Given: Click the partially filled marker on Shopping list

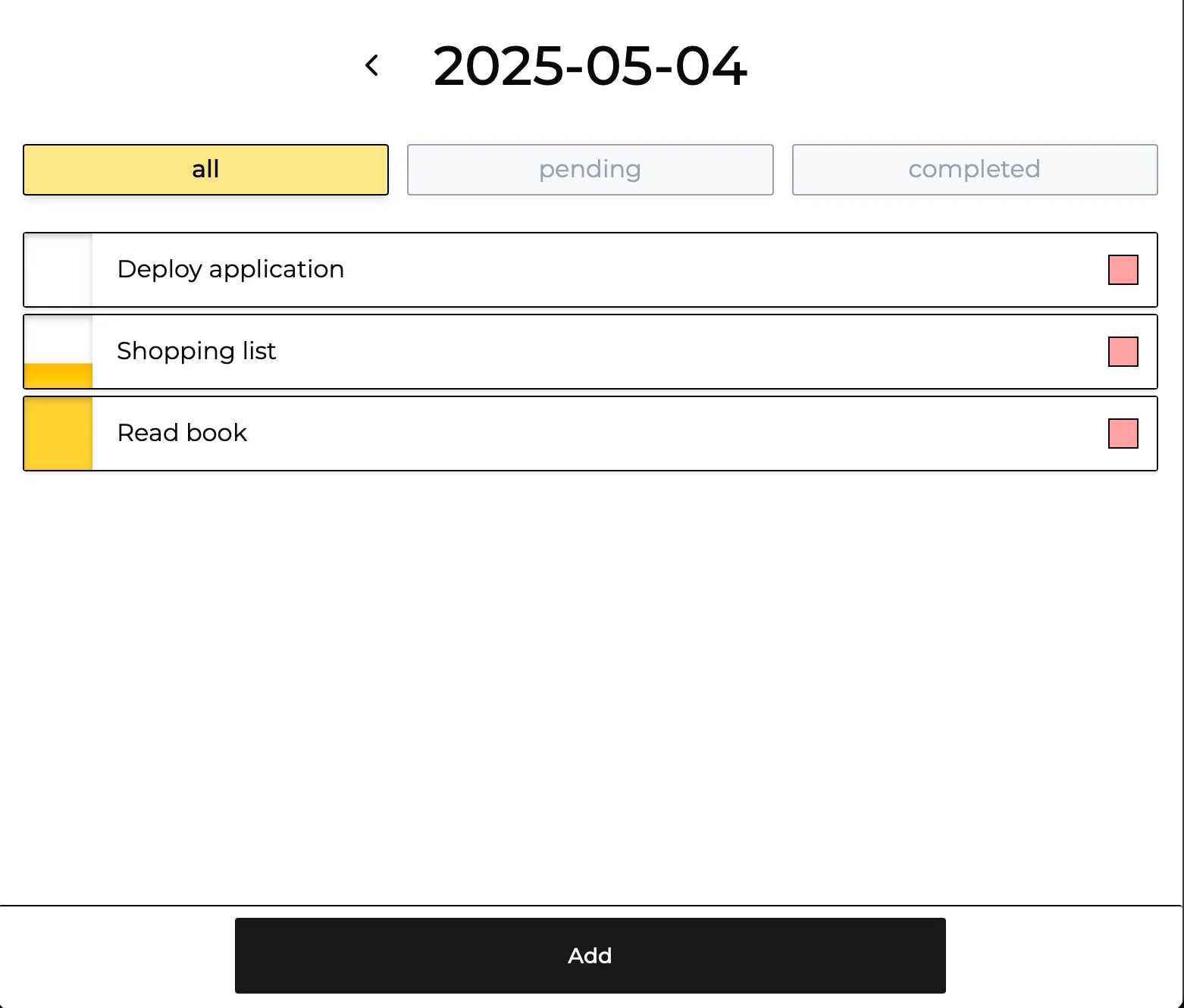Looking at the screenshot, I should click(x=58, y=352).
